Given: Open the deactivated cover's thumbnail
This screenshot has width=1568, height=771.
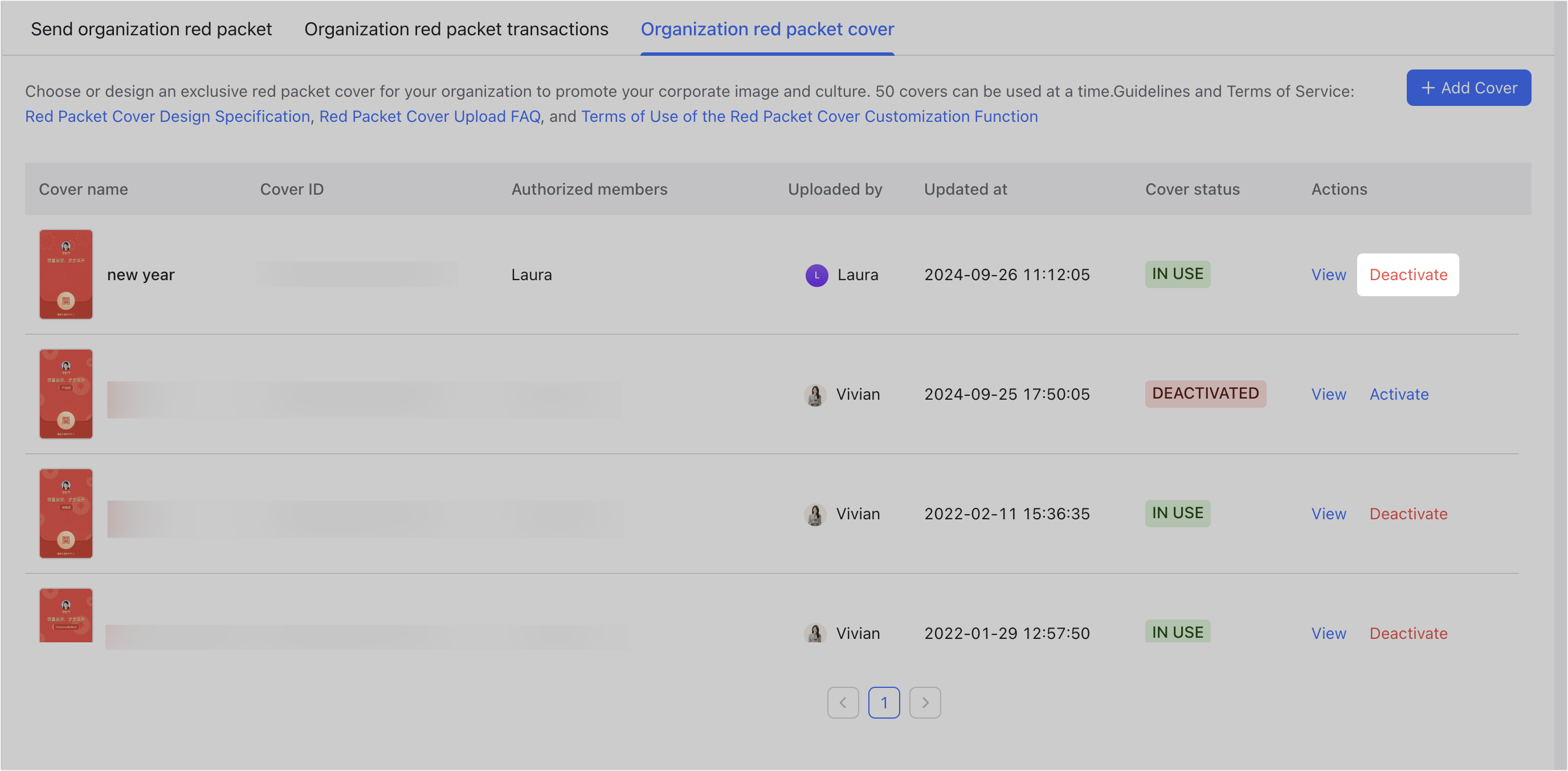Looking at the screenshot, I should coord(66,393).
